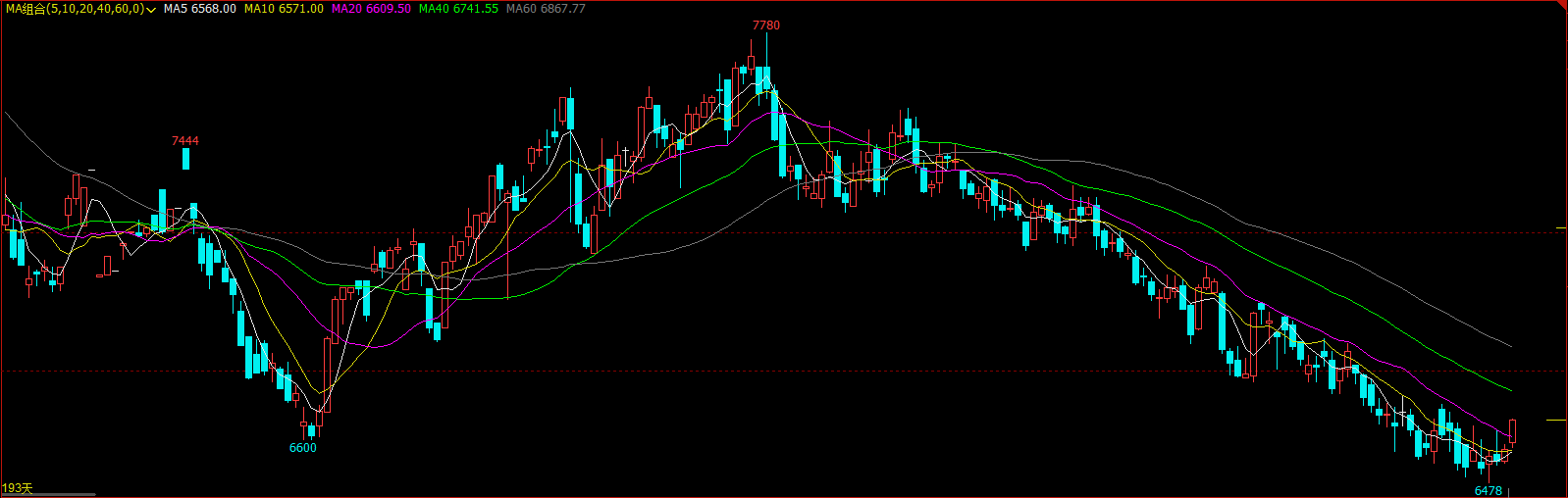
Task: Open the MA组合 indicator dropdown arrow
Action: point(151,9)
